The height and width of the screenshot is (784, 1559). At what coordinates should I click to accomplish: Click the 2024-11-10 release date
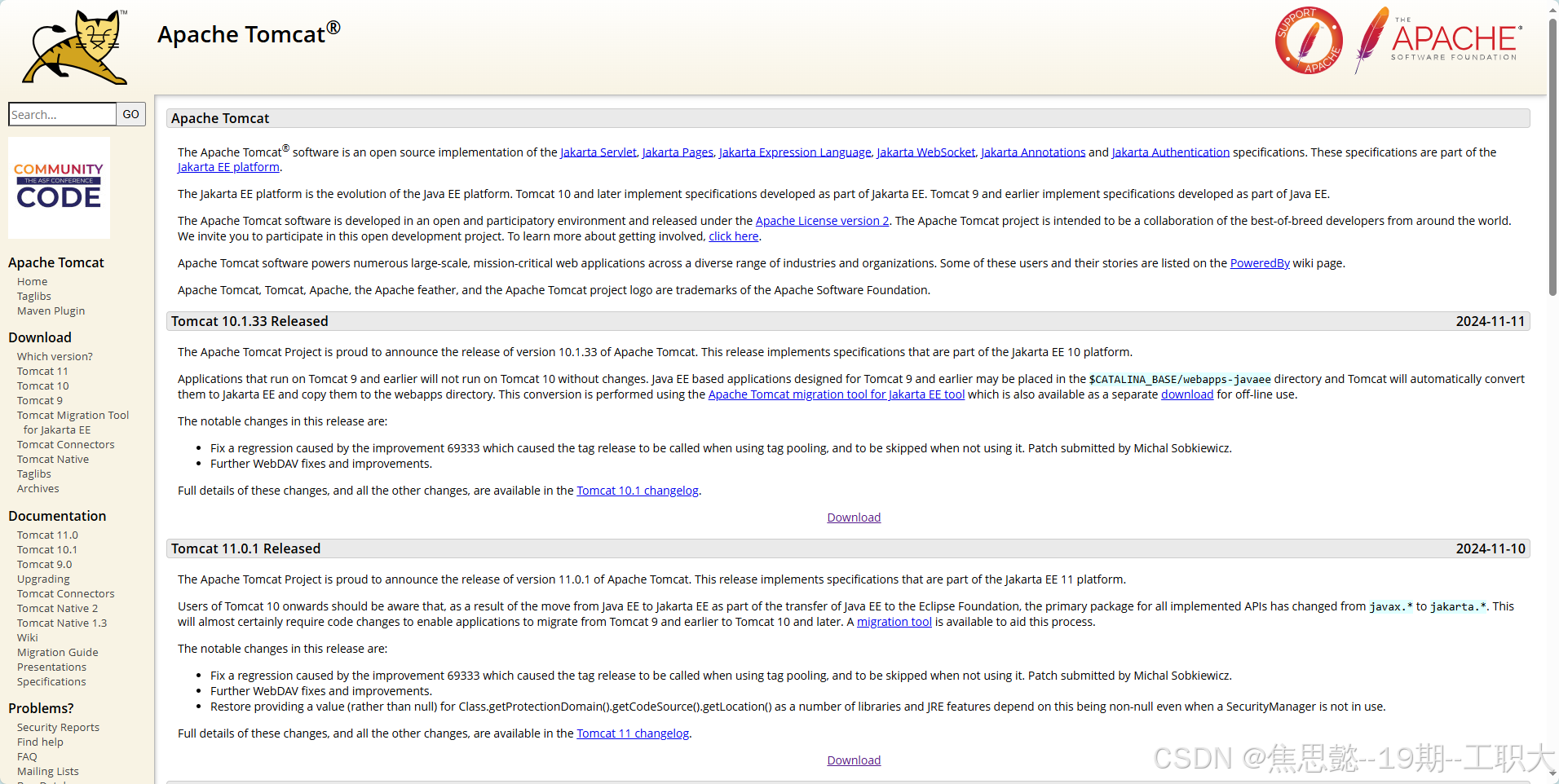click(x=1491, y=548)
